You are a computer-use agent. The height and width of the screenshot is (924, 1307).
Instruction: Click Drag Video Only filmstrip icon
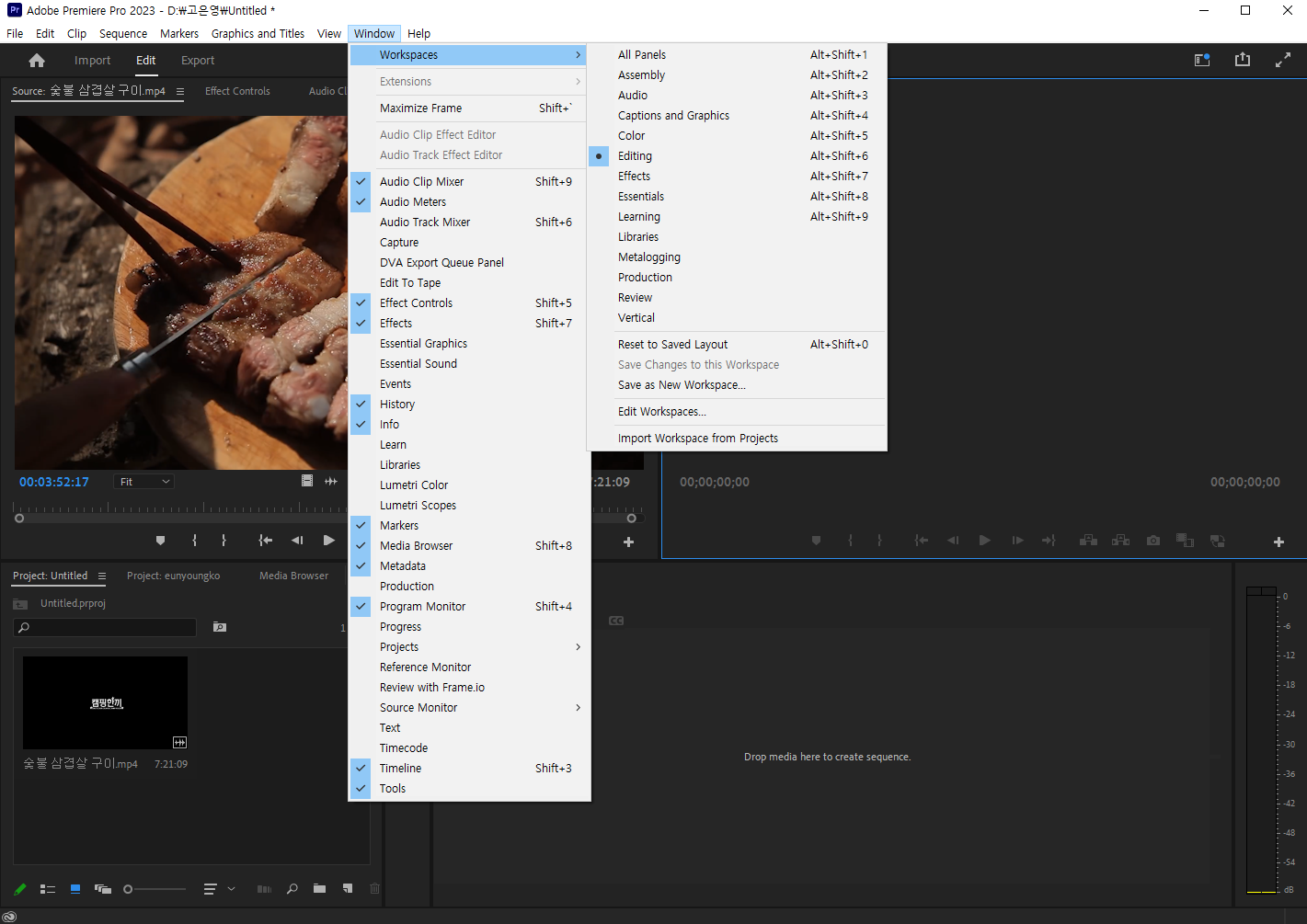307,481
